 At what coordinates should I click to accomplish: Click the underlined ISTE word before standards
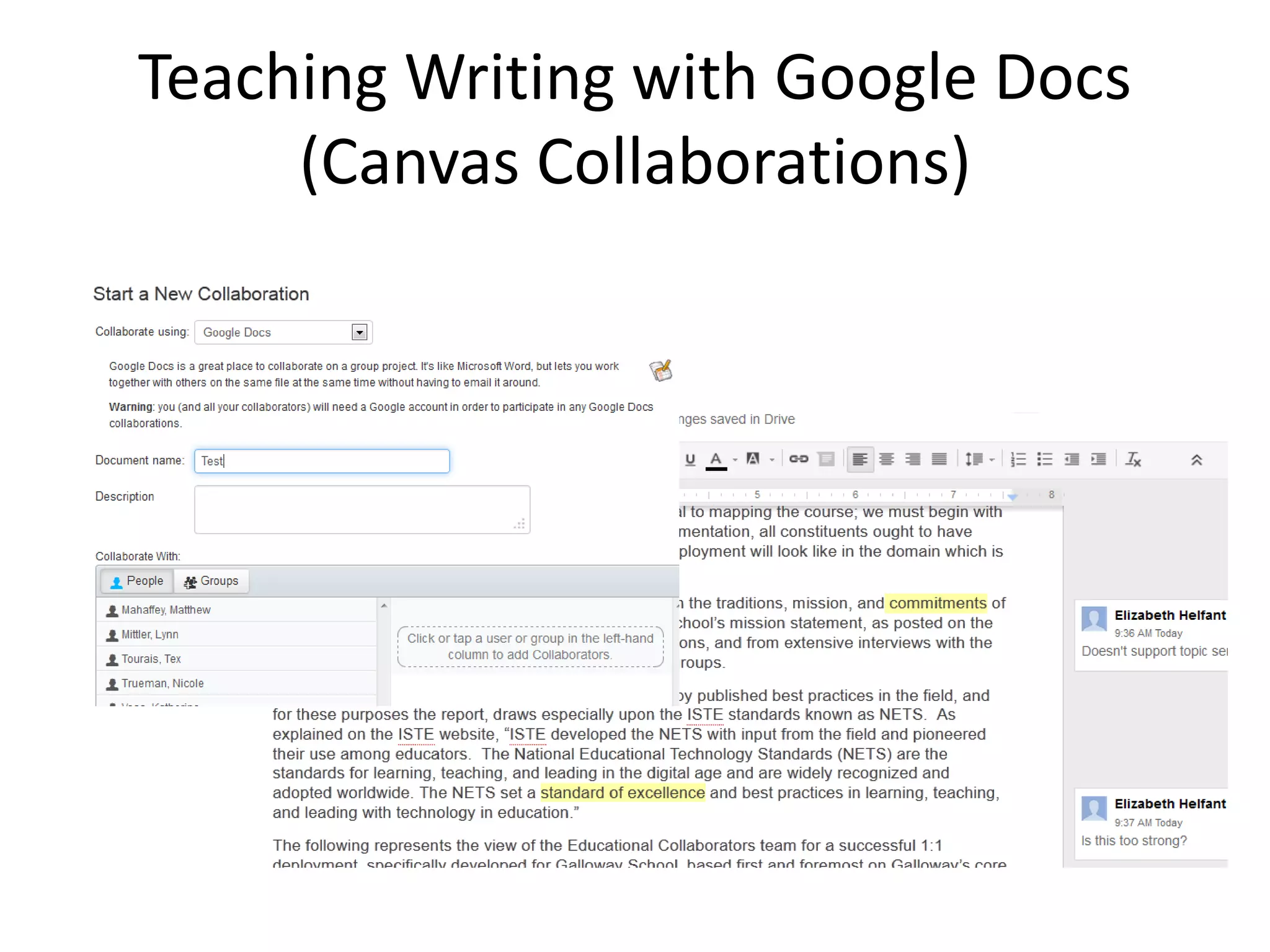coord(705,715)
